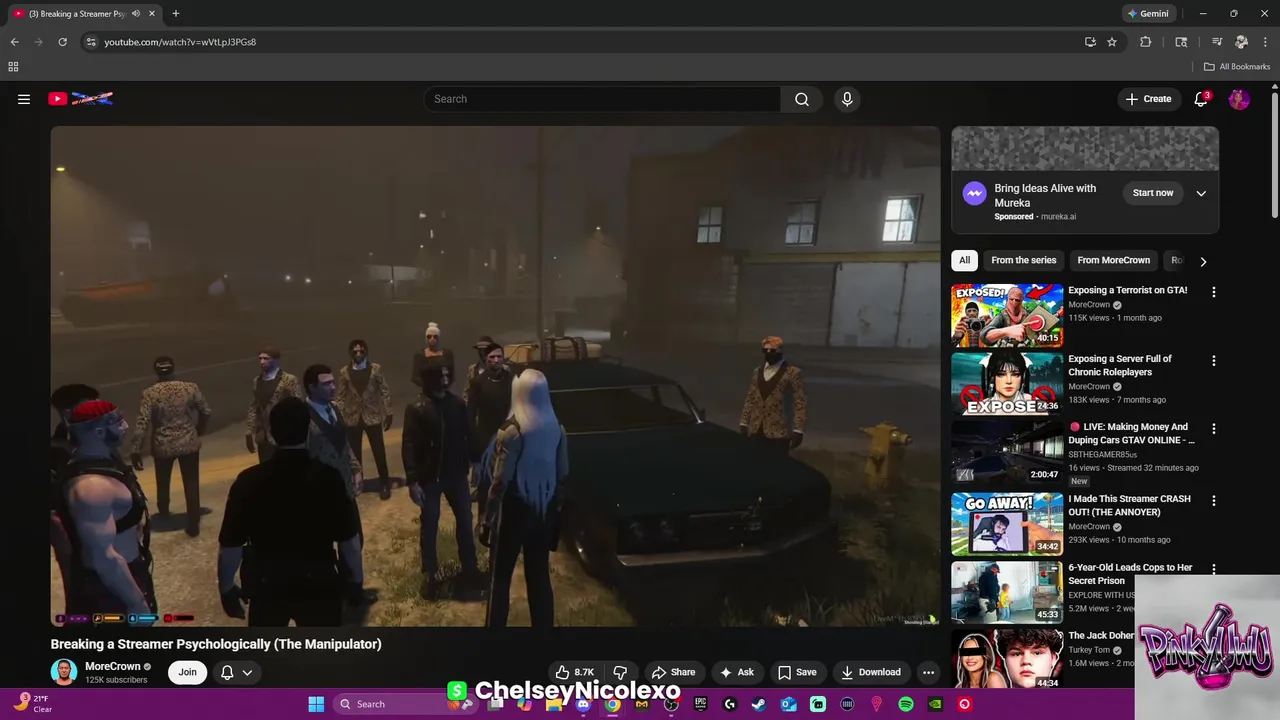1280x720 pixels.
Task: Open Chrome extensions puzzle icon
Action: coord(1146,42)
